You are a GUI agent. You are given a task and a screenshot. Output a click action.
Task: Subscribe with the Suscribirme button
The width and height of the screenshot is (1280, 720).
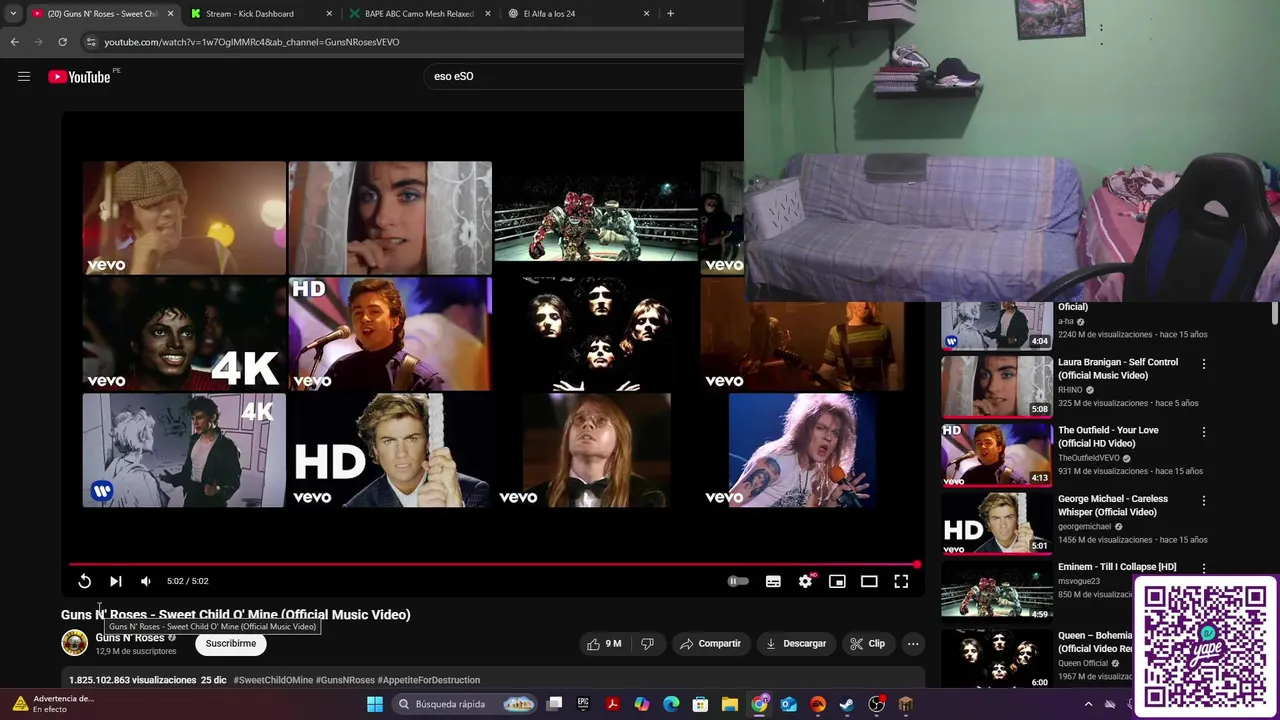click(231, 644)
